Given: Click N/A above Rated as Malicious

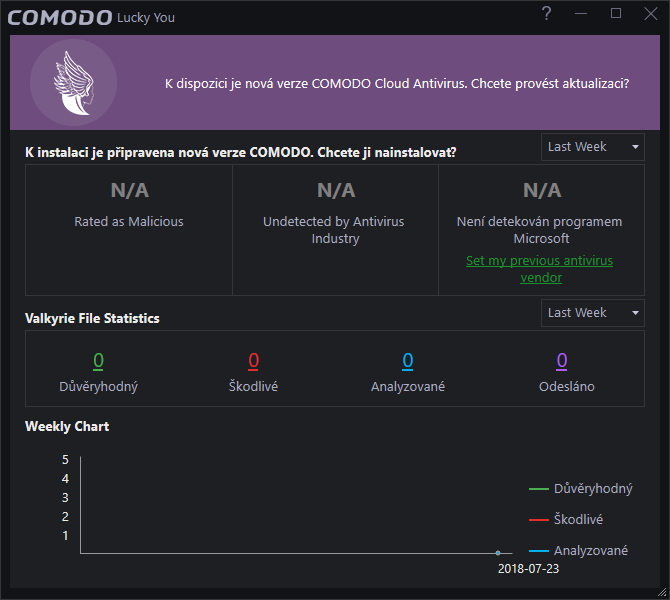Looking at the screenshot, I should tap(129, 191).
